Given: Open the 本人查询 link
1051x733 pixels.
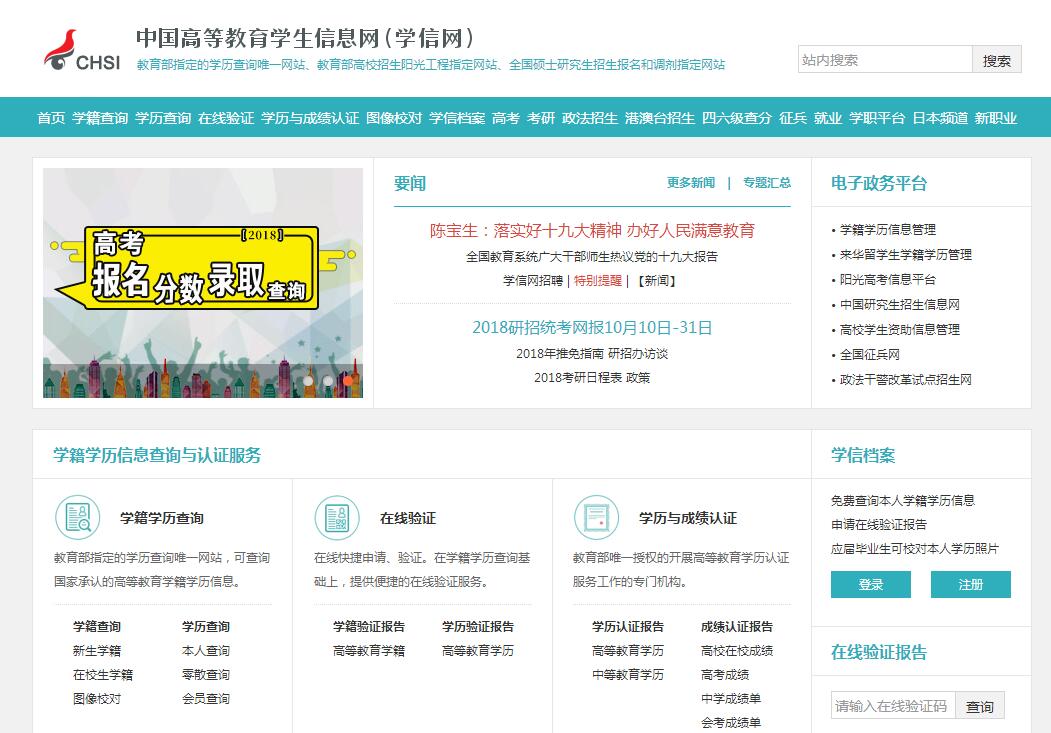Looking at the screenshot, I should tap(206, 651).
